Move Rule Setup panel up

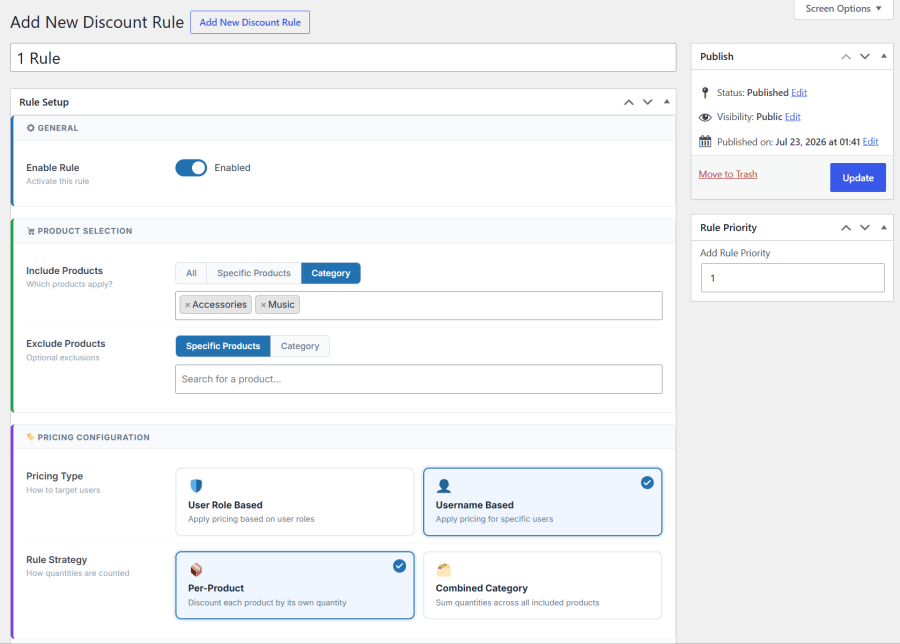629,102
